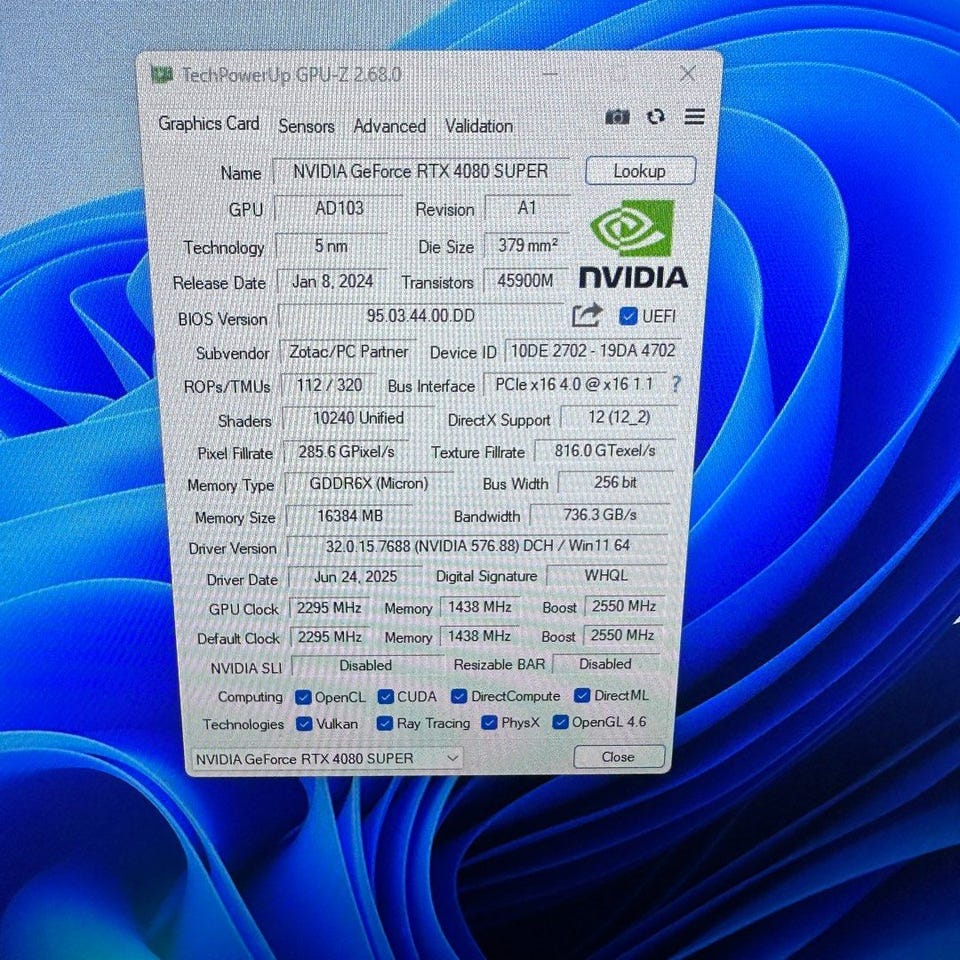Click the Driver Version field
Screen dimensions: 960x960
(x=477, y=546)
